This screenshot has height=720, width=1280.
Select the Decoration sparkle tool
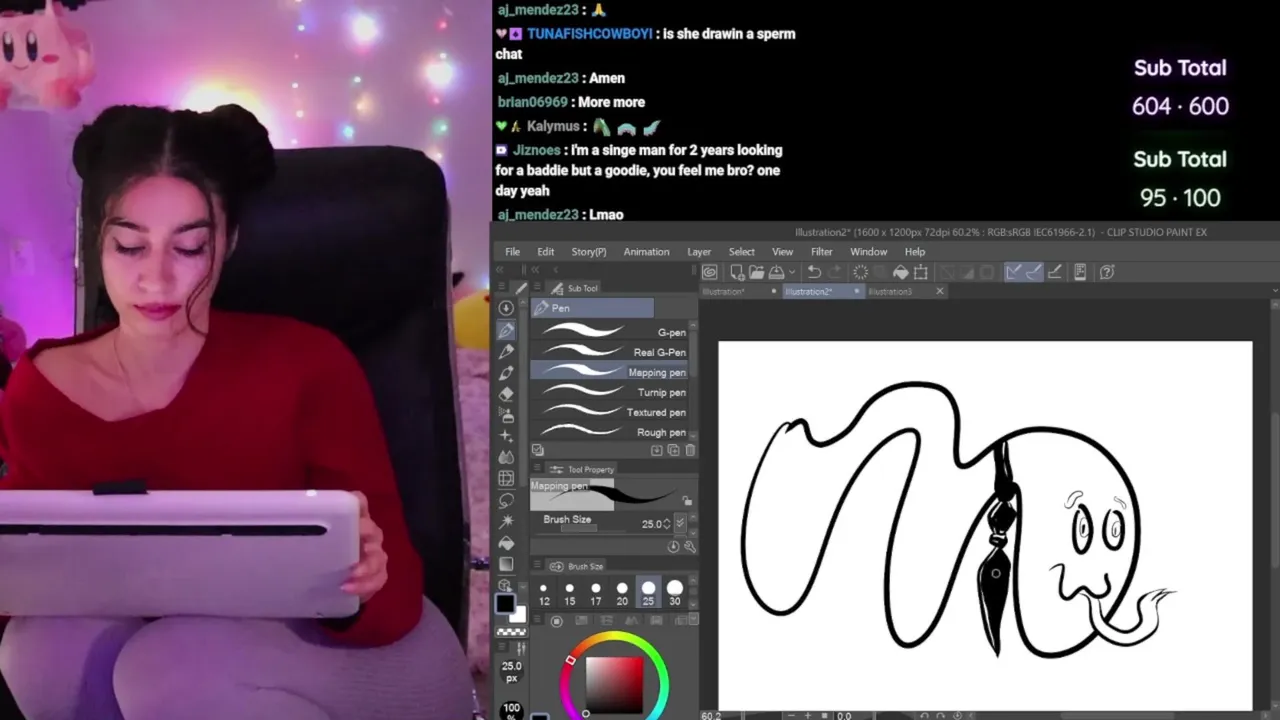506,436
